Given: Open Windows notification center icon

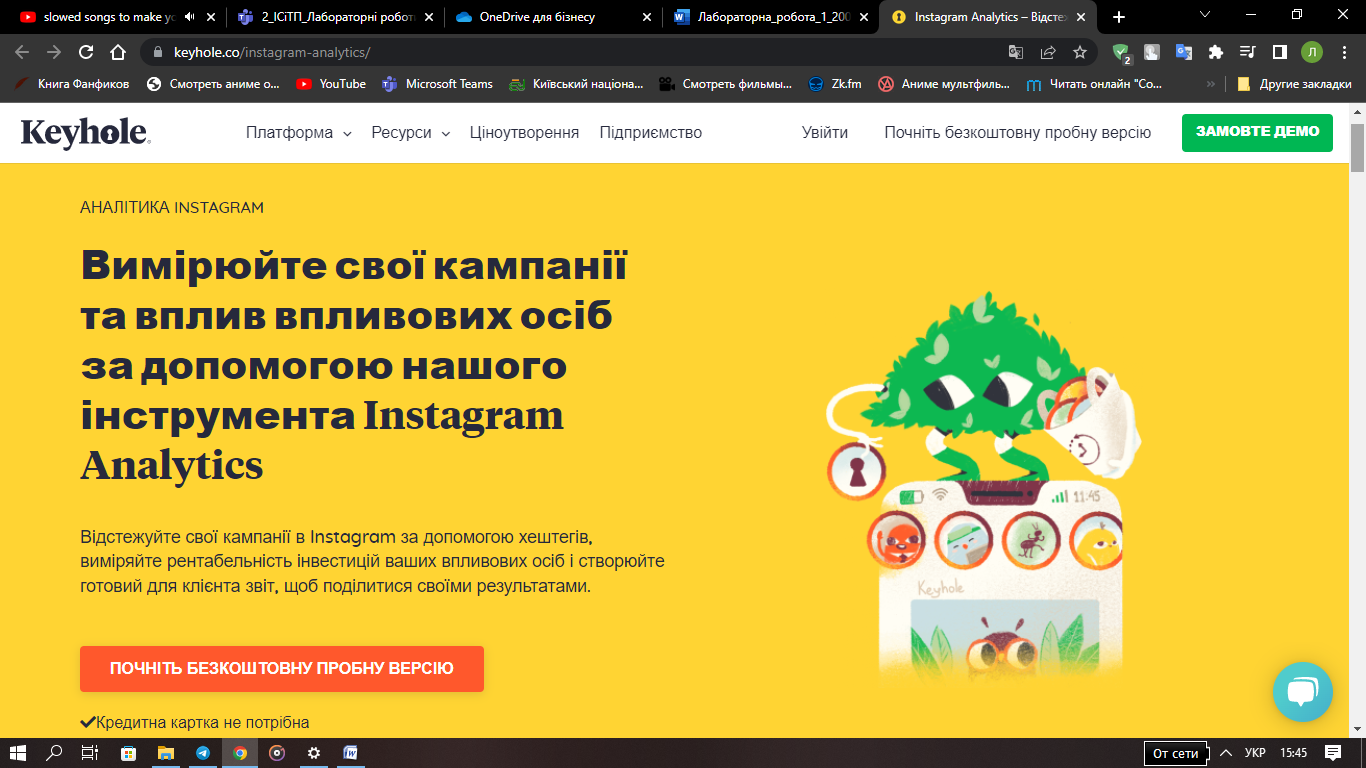Looking at the screenshot, I should [1333, 753].
